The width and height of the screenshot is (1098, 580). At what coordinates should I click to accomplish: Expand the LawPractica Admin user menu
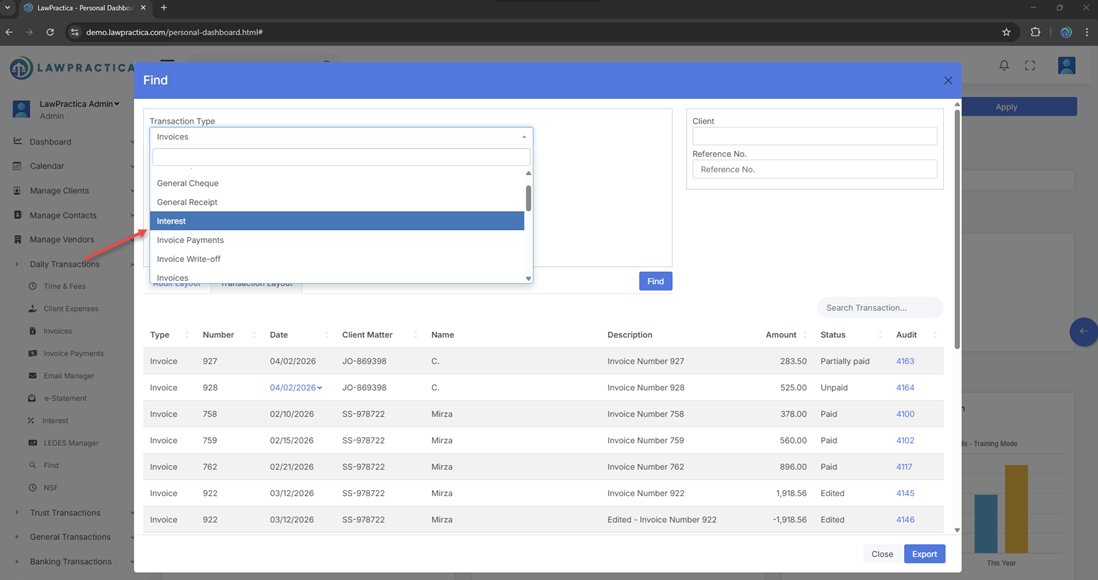(x=80, y=104)
